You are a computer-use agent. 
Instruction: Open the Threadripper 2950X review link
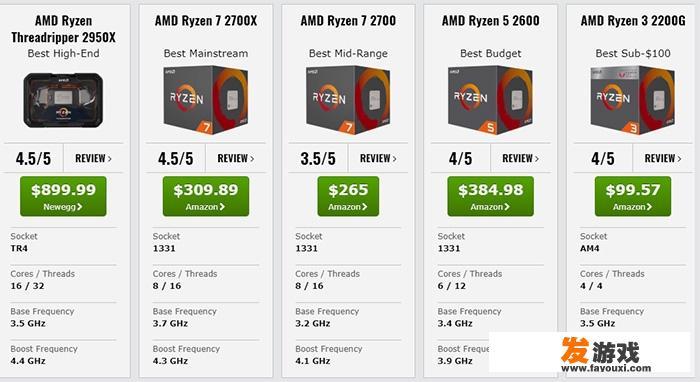(x=93, y=158)
